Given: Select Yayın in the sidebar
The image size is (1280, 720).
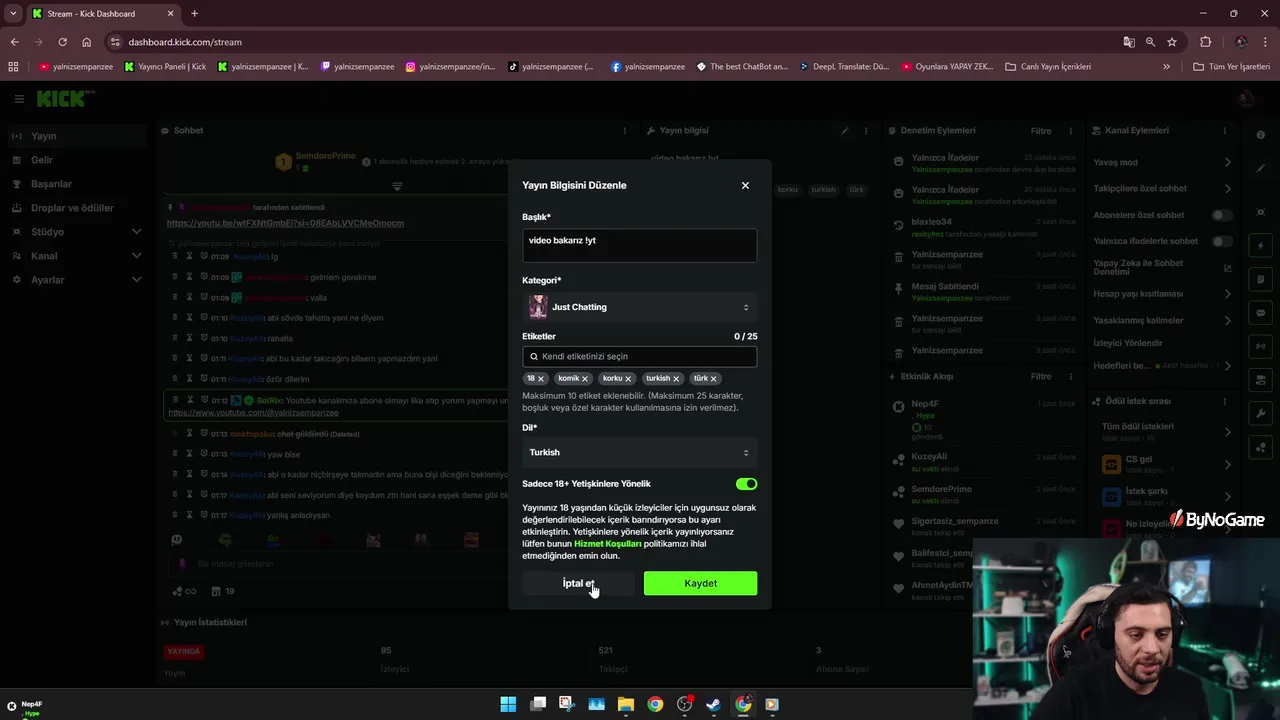Looking at the screenshot, I should [x=75, y=136].
